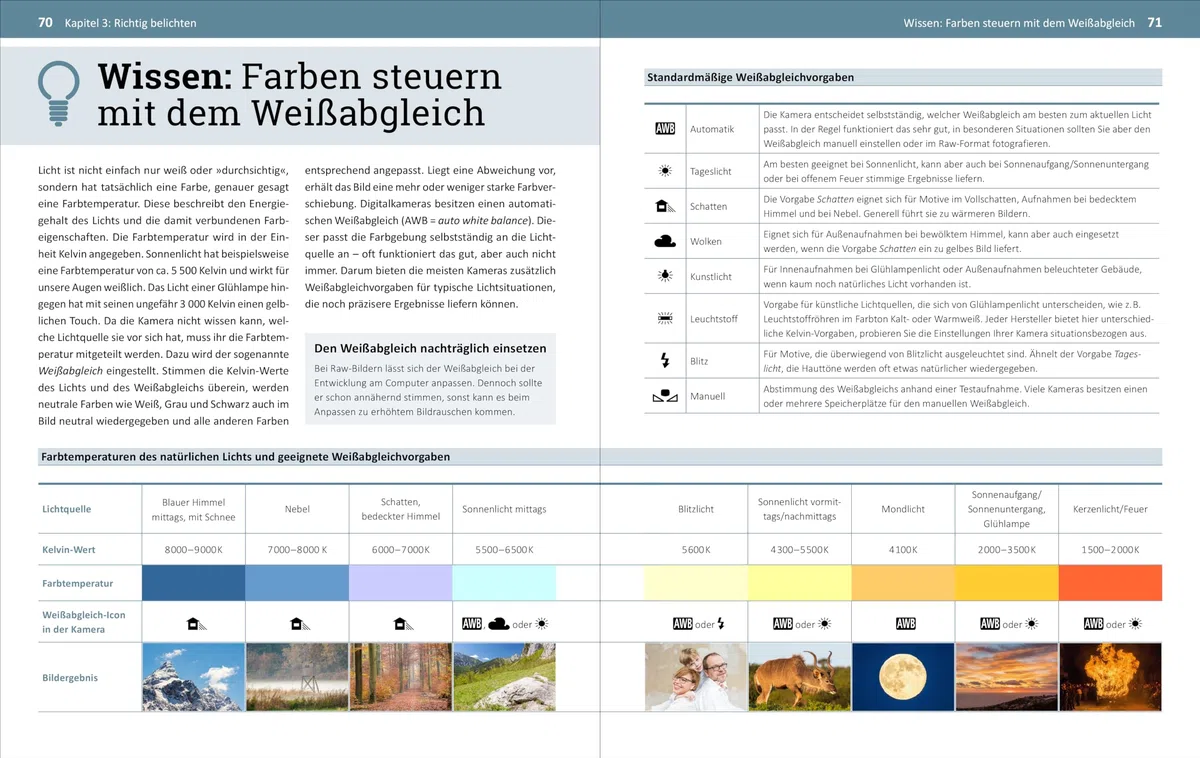Open the snowy mountain photo thumbnail
The image size is (1200, 758).
193,677
